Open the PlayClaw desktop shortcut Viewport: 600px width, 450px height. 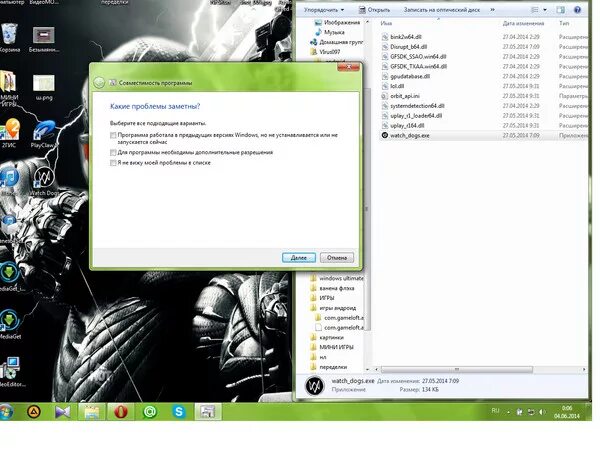pyautogui.click(x=43, y=134)
